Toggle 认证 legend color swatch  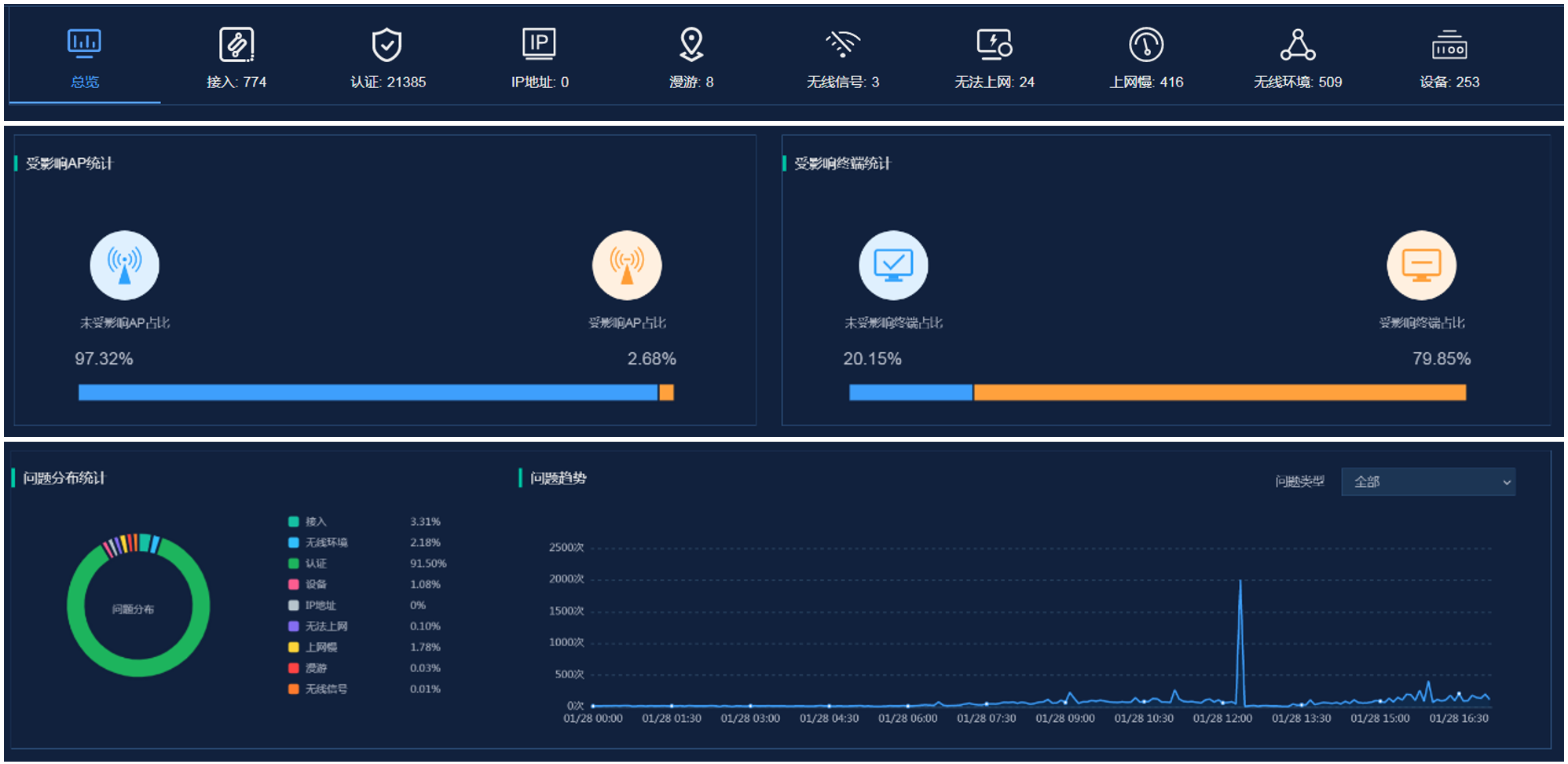coord(293,563)
